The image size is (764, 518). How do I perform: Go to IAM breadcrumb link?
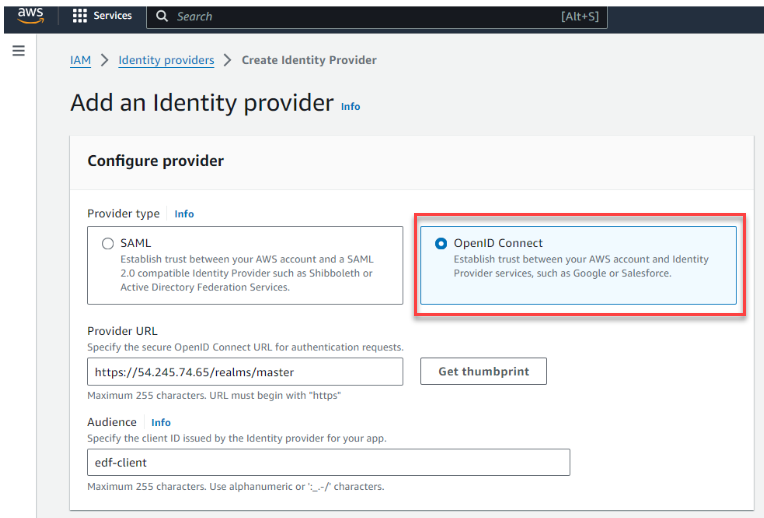click(x=80, y=60)
